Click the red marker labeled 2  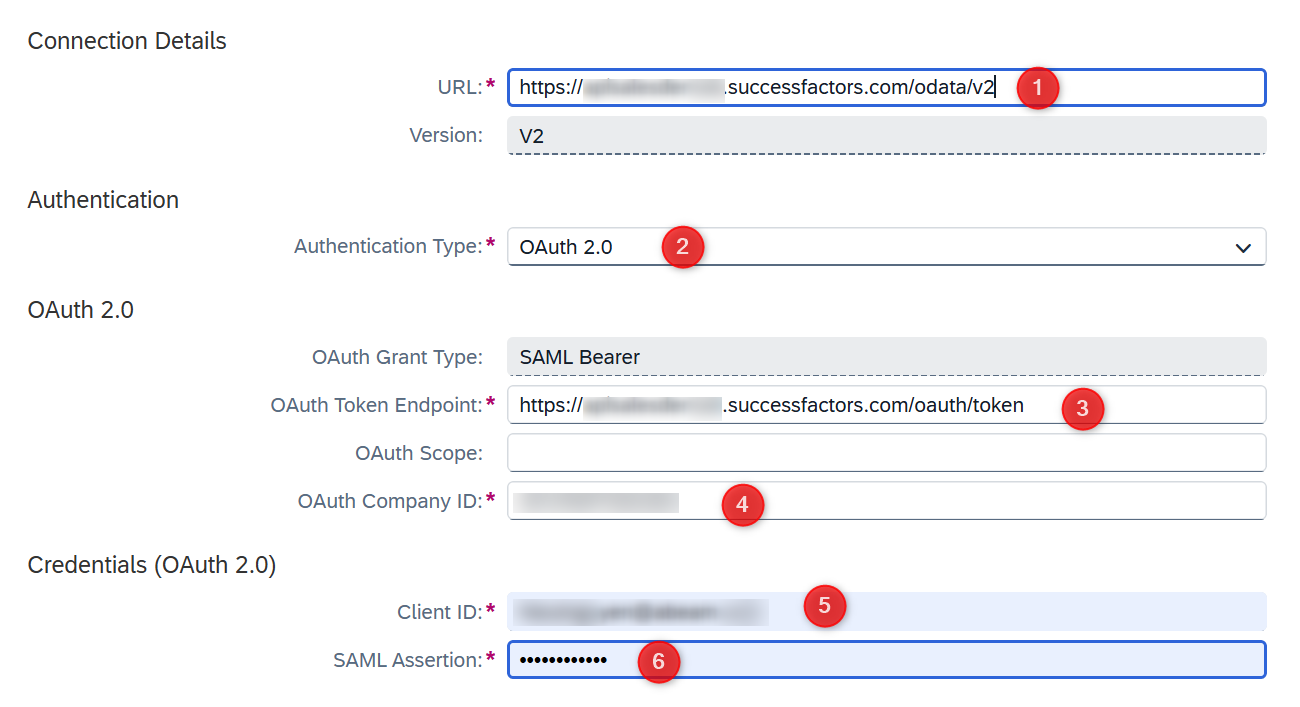(682, 247)
